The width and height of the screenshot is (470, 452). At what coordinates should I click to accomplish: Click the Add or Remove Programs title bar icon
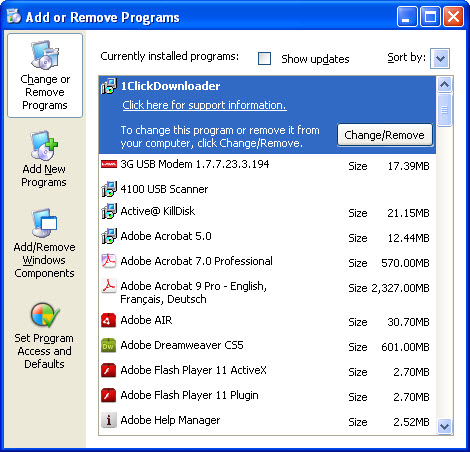point(14,16)
